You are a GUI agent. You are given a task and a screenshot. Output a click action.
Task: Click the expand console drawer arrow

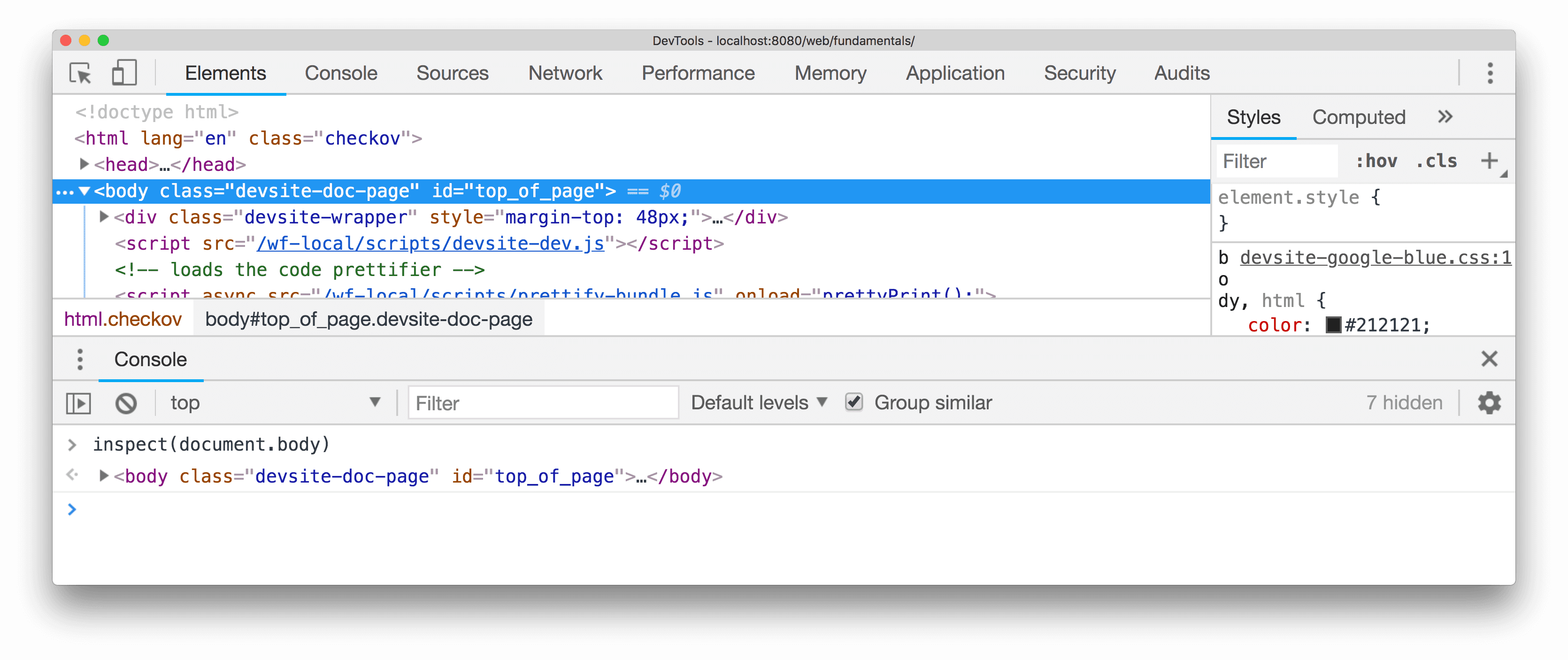tap(80, 403)
